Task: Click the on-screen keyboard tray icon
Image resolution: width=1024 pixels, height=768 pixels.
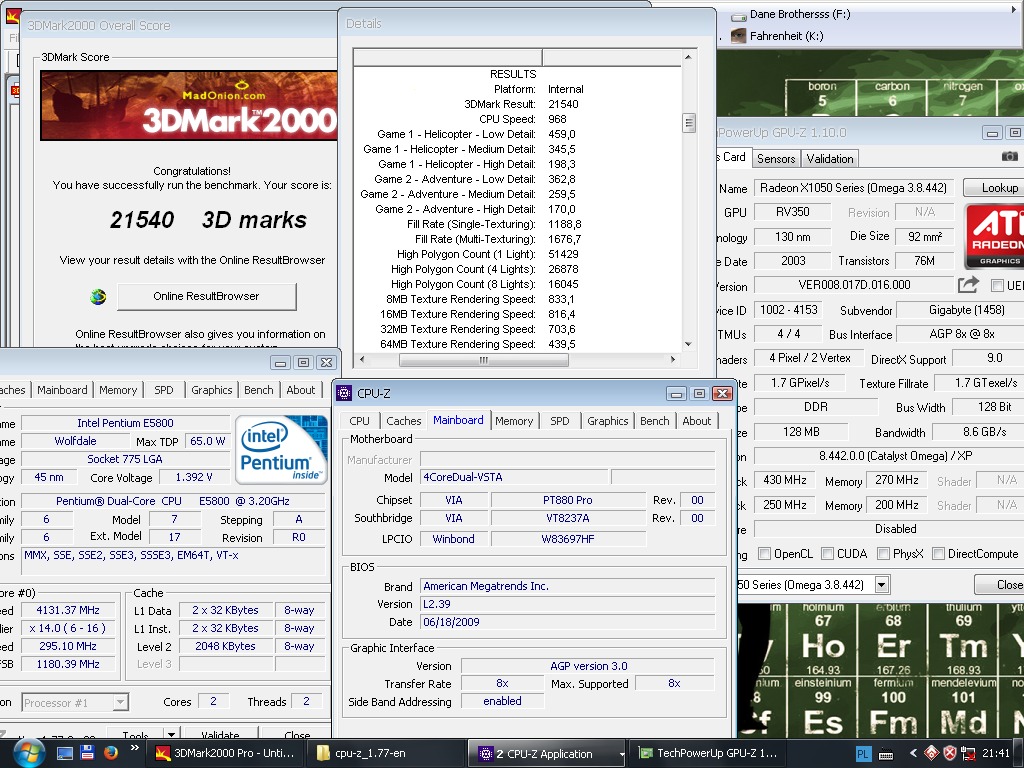Action: (886, 754)
